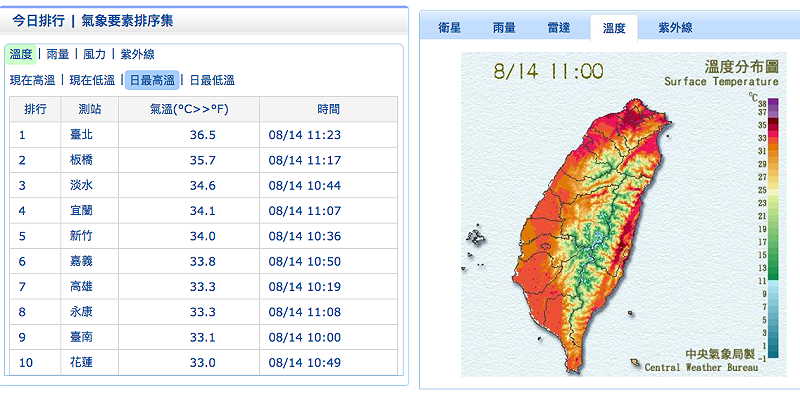Toggle 氣溫 unit °C to °F header
800x402 pixels.
pos(189,109)
